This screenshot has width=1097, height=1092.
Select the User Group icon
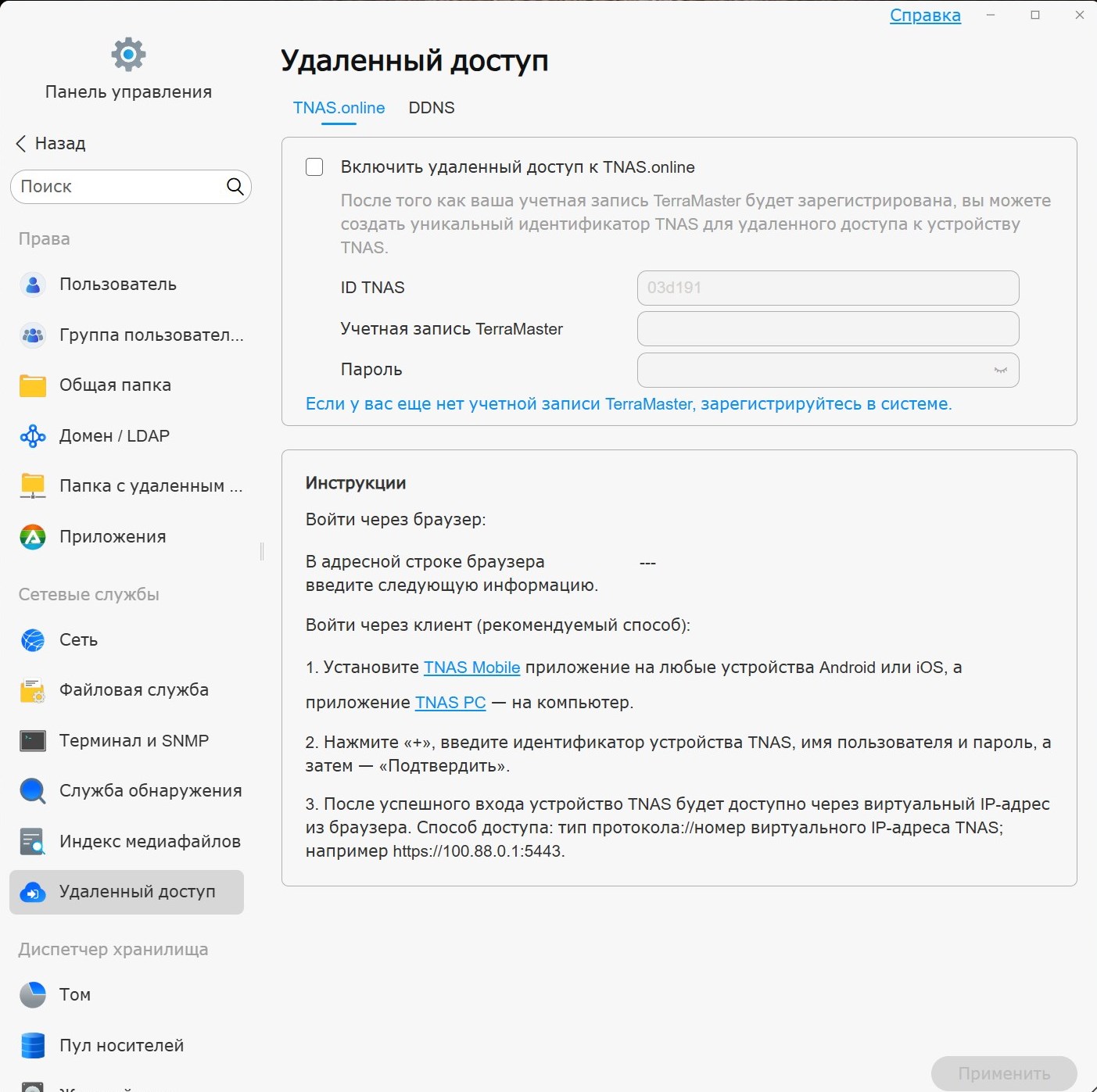click(x=33, y=335)
